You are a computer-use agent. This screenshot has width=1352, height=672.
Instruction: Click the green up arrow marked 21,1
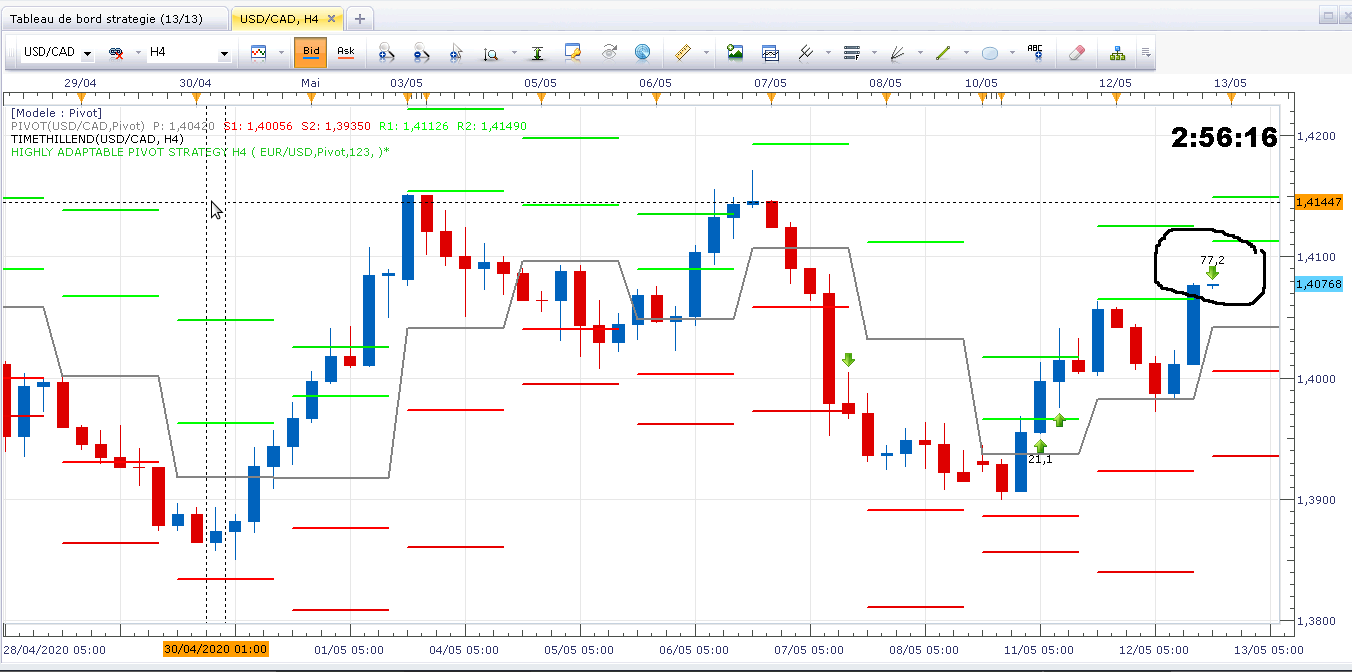[1040, 446]
